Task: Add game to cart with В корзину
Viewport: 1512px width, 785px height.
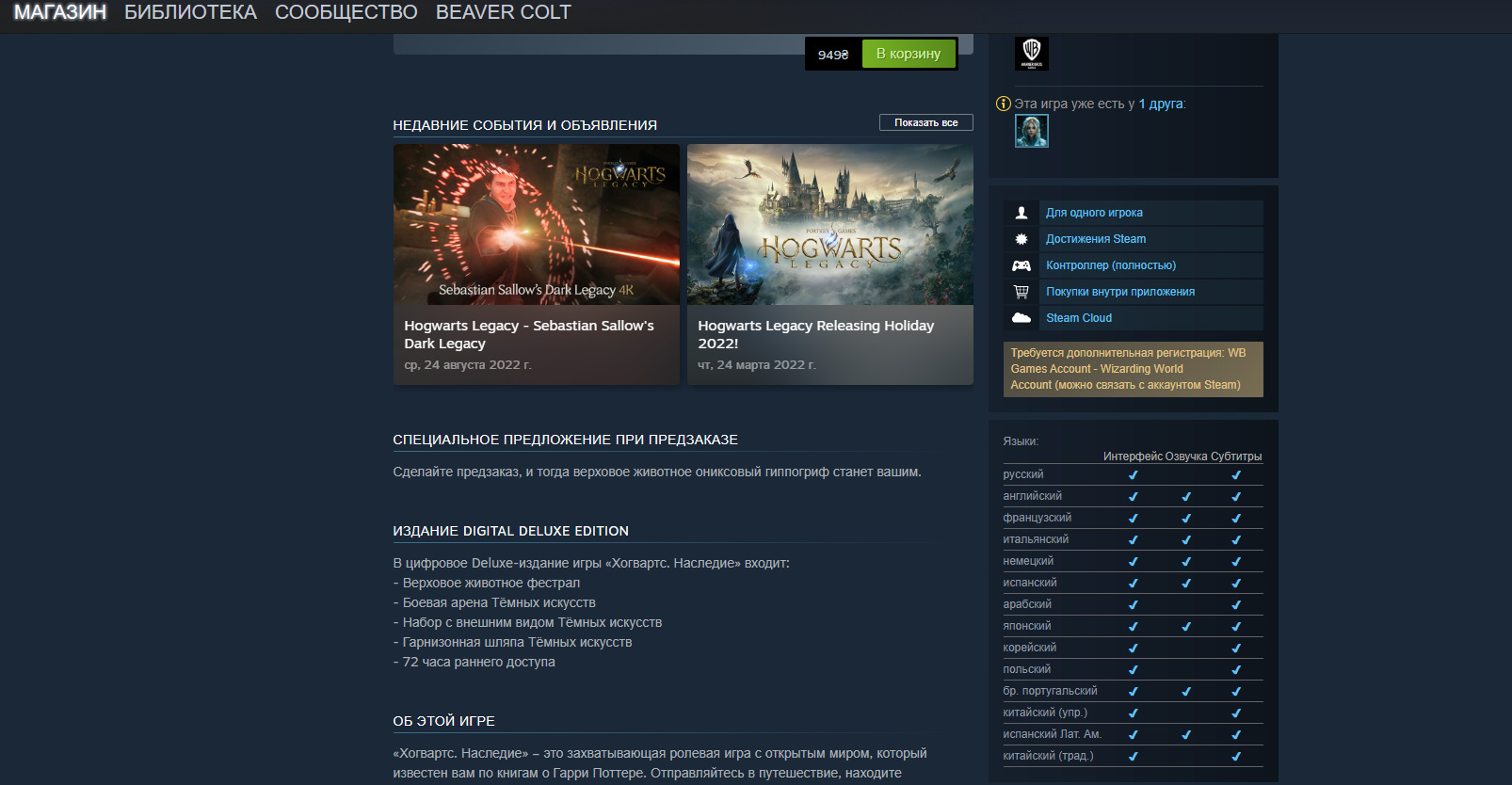Action: 908,54
